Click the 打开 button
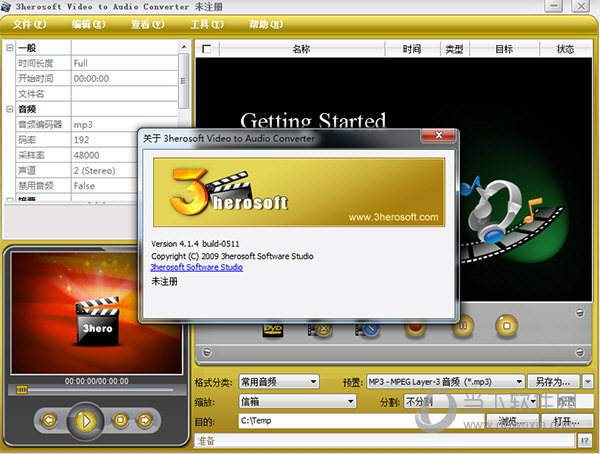The height and width of the screenshot is (454, 600). [566, 421]
